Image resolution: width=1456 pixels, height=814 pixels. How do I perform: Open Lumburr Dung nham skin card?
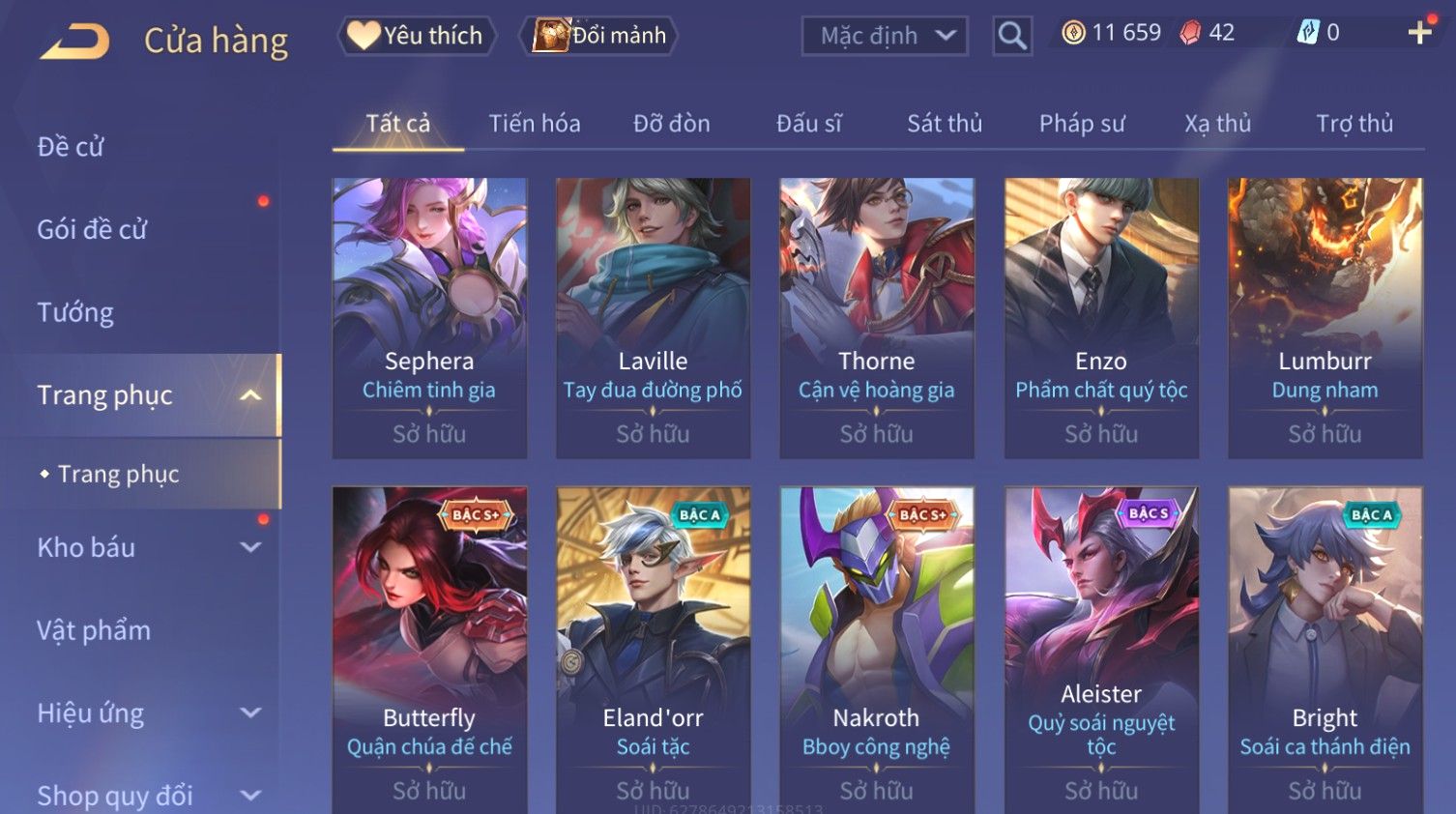click(1325, 318)
